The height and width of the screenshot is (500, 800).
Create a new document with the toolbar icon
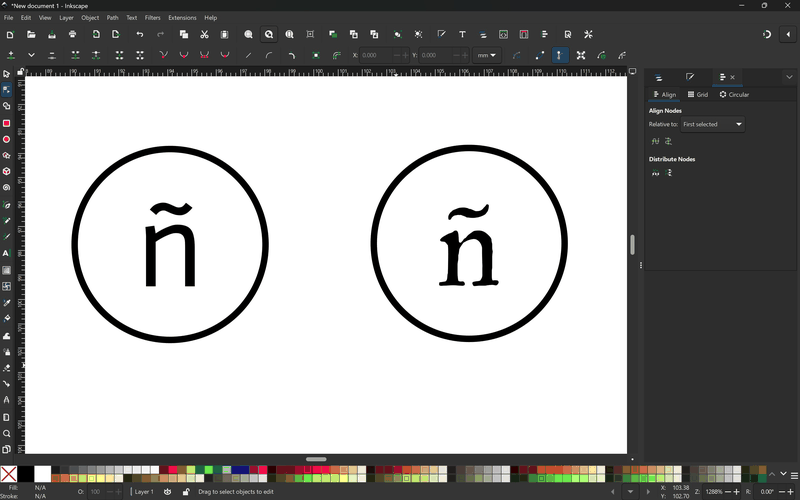tap(10, 34)
